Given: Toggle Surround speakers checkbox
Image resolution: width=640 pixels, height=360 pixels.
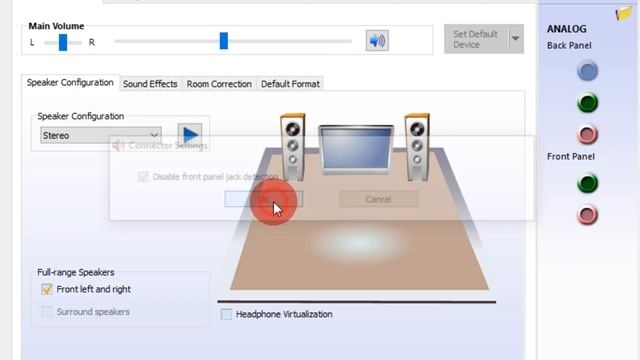Looking at the screenshot, I should pos(47,312).
